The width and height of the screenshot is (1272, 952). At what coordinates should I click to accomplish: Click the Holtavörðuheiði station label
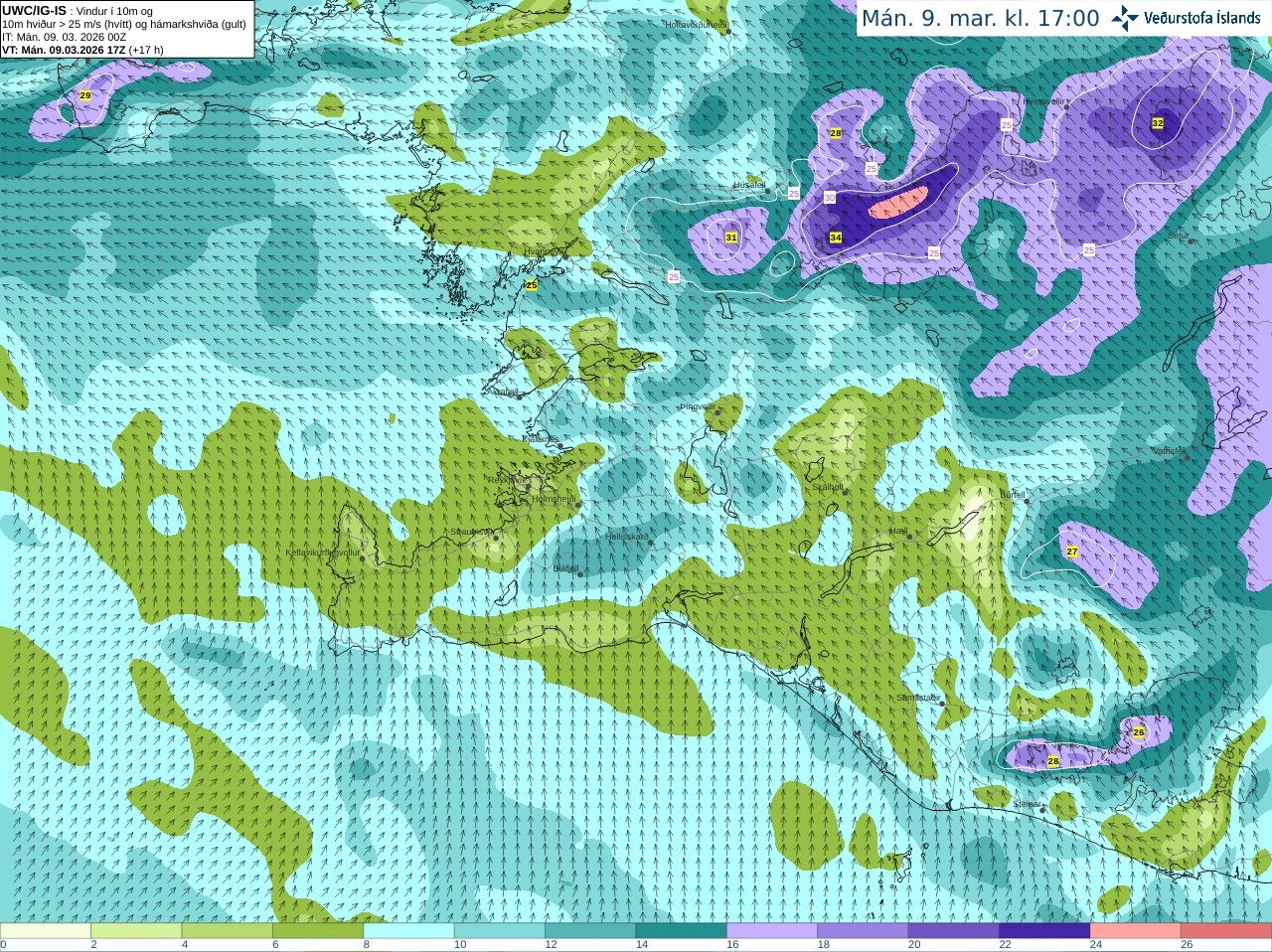pos(696,24)
